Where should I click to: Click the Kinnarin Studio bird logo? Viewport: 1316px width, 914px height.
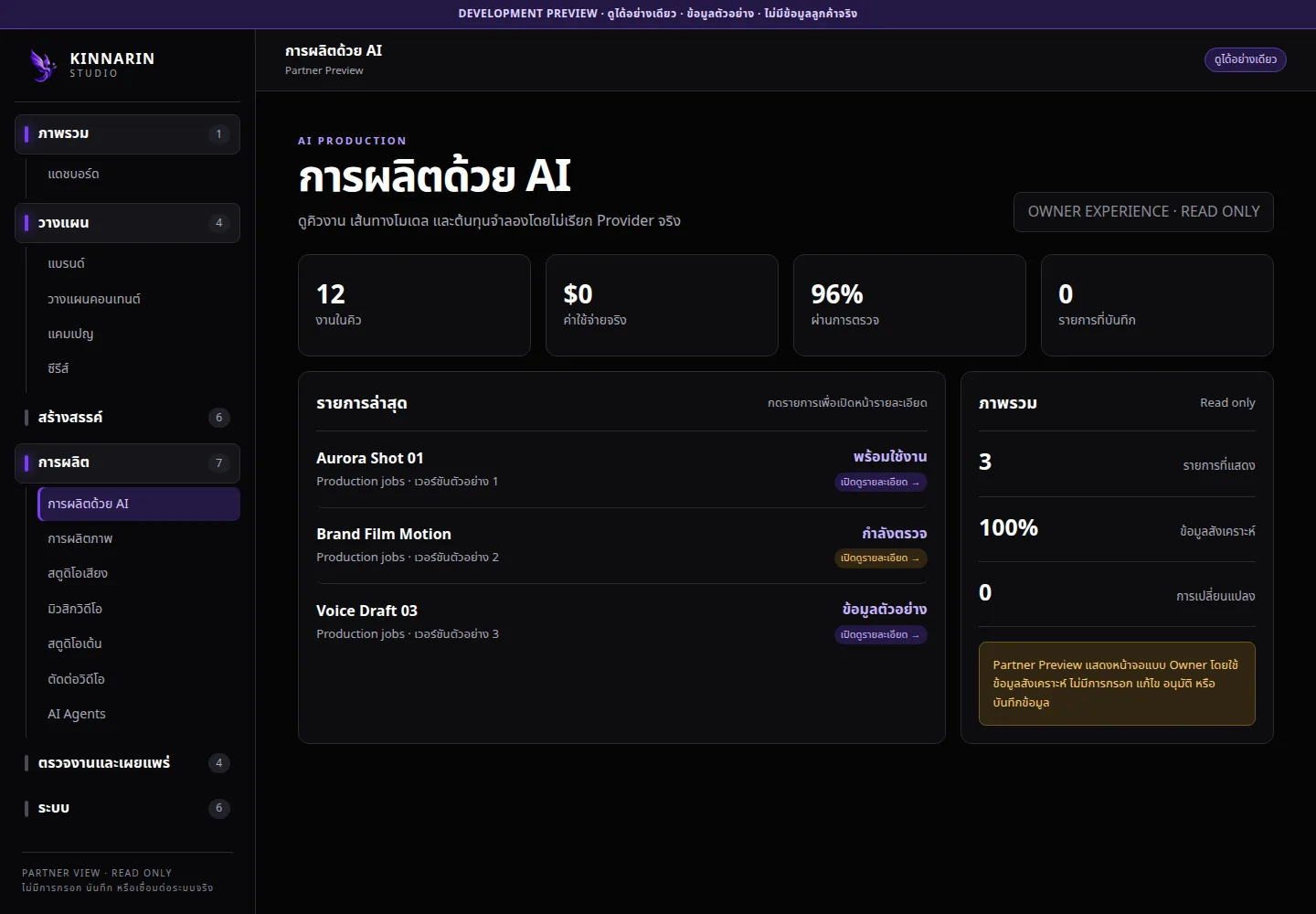[x=43, y=65]
